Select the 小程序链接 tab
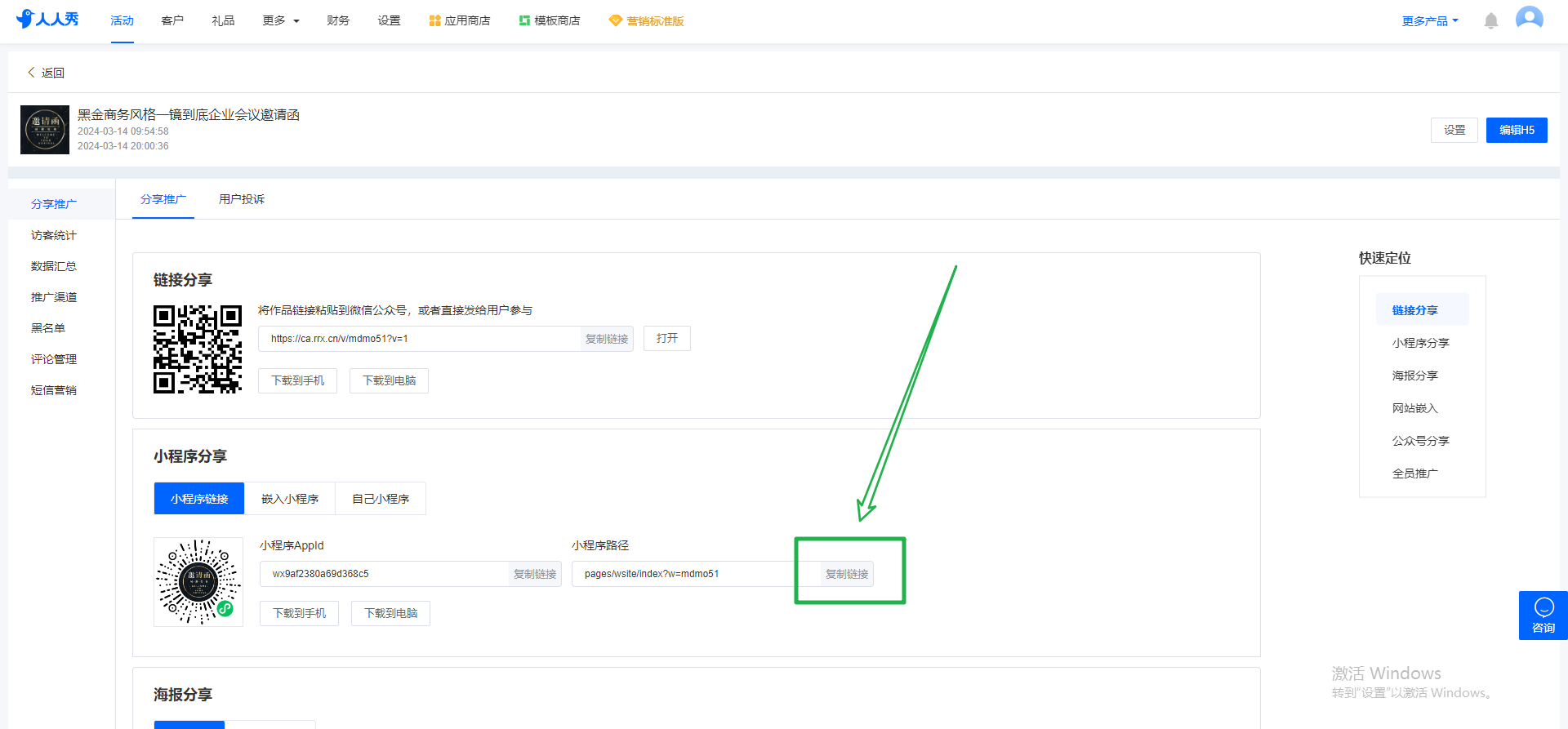This screenshot has width=1568, height=729. point(199,499)
